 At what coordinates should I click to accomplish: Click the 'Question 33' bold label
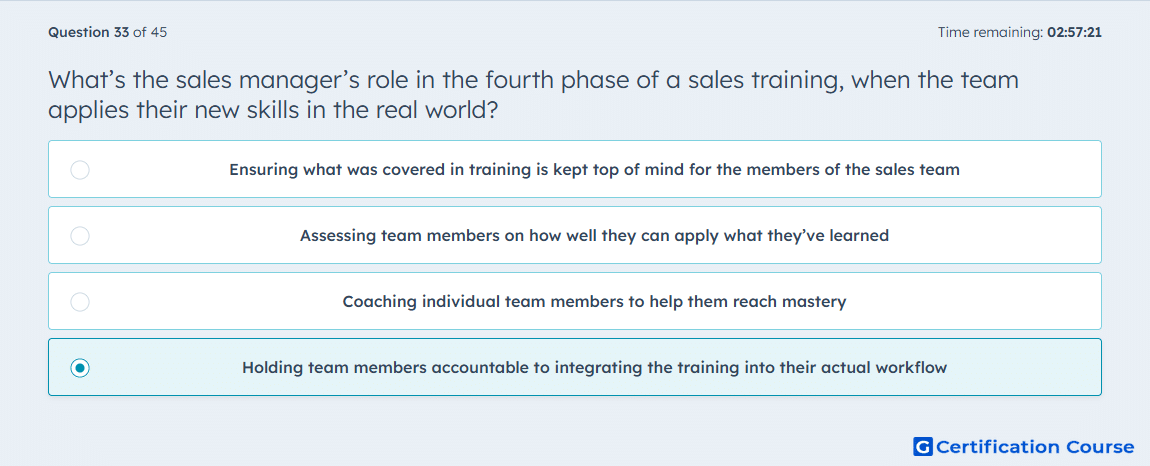point(89,32)
